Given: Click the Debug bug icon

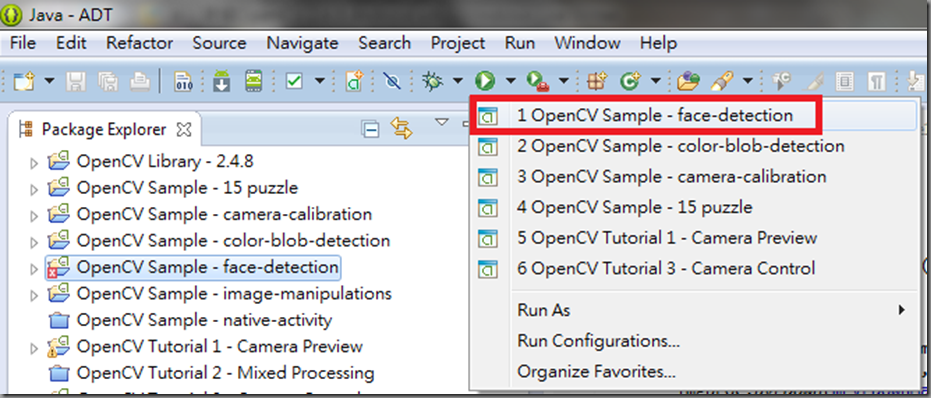Looking at the screenshot, I should point(433,81).
